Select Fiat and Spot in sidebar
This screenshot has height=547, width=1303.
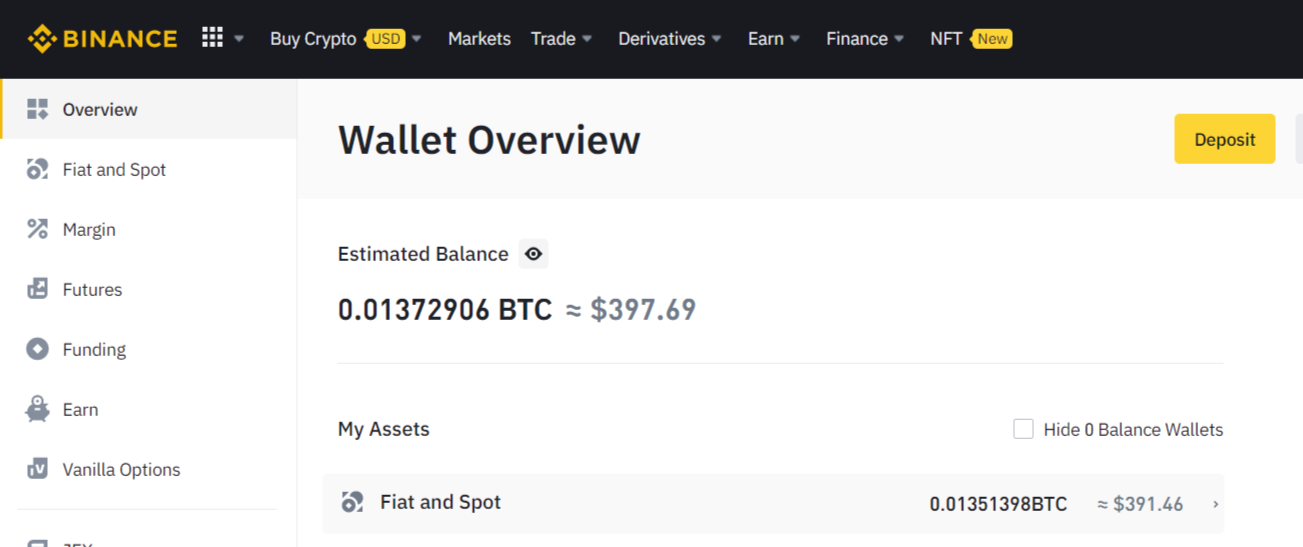[114, 169]
